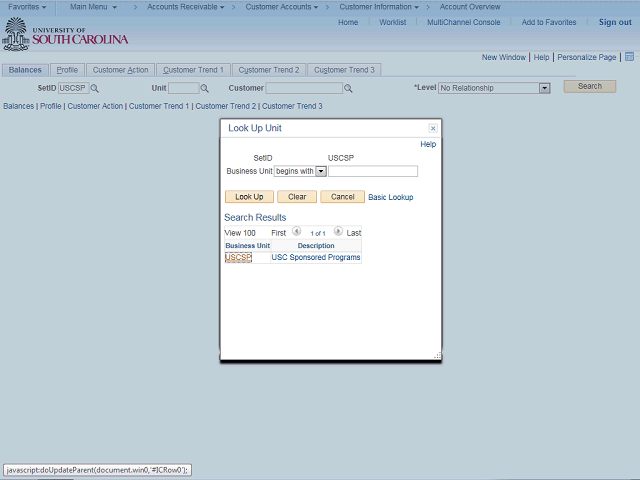Click the Look Up button
This screenshot has width=640, height=480.
(x=249, y=197)
